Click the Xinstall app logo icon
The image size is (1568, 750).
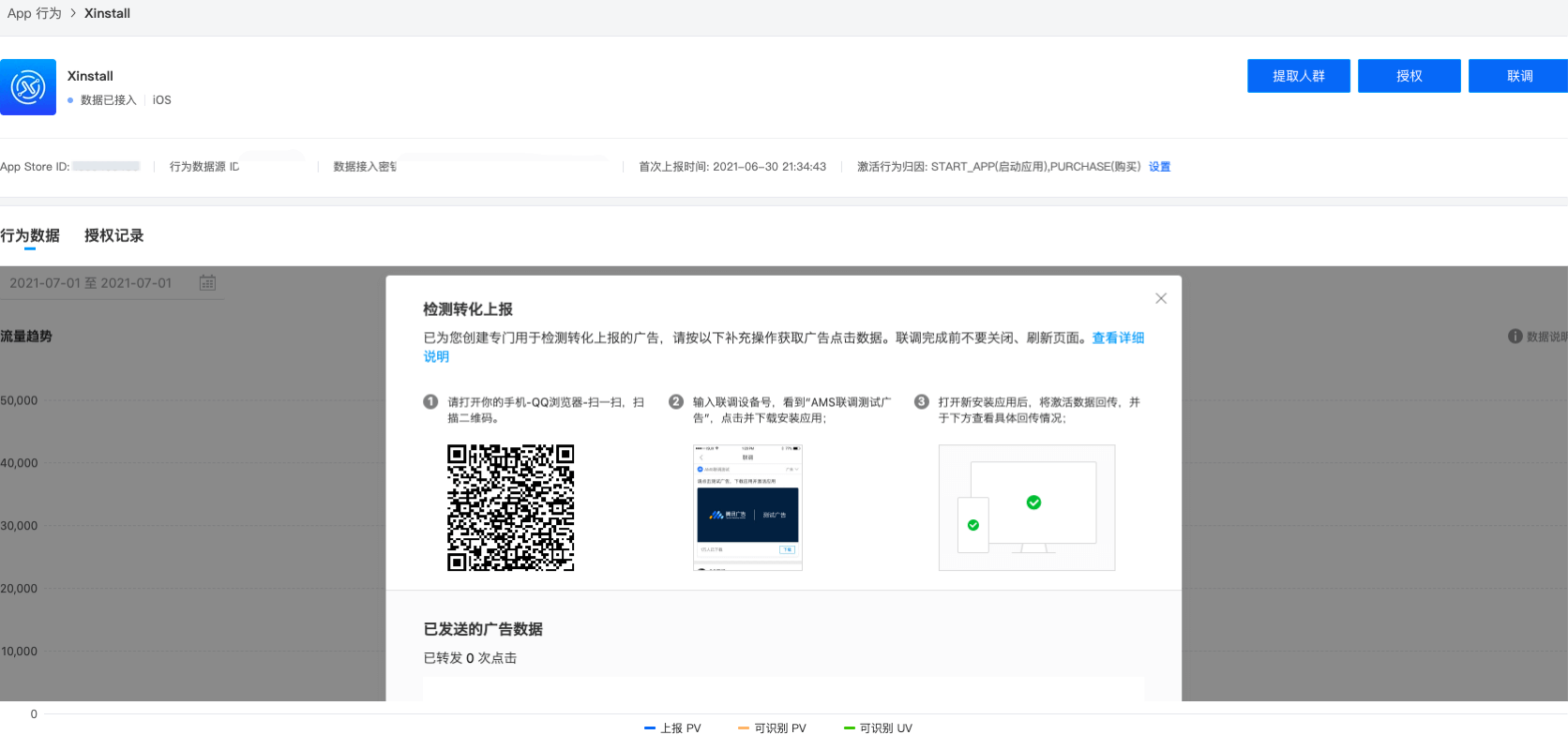[28, 87]
